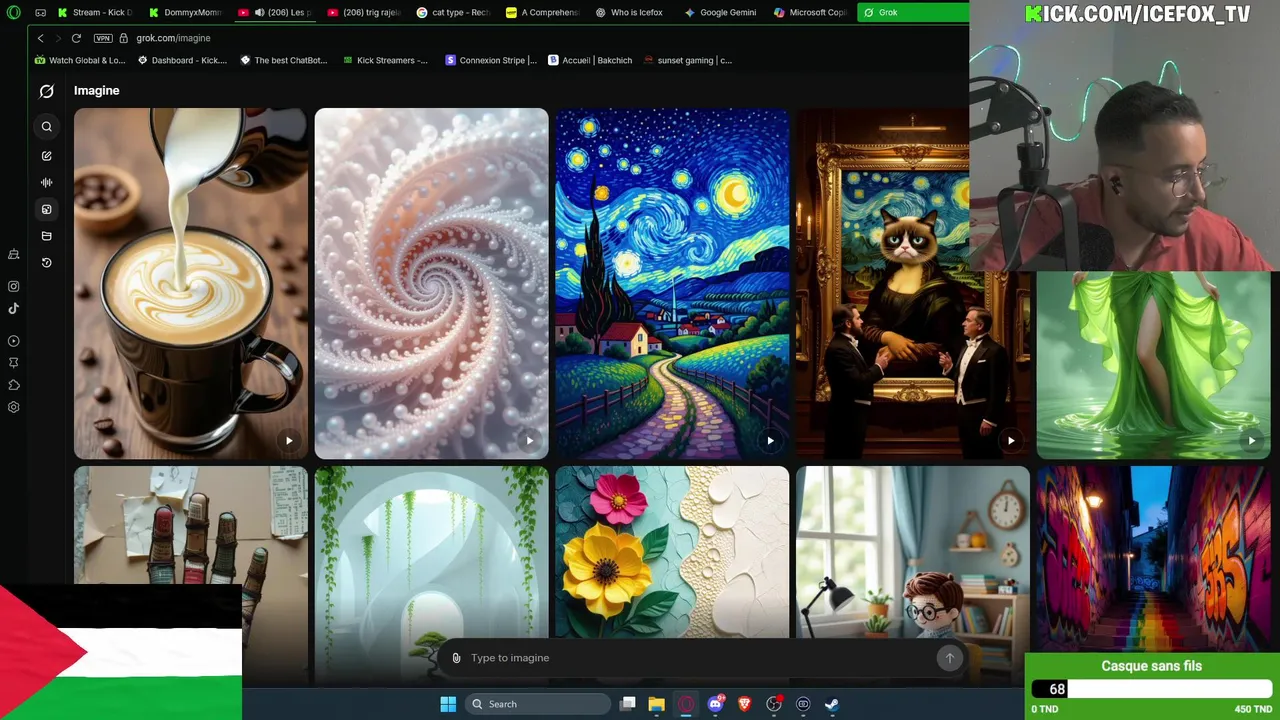1280x720 pixels.
Task: Open 'Watch Global & Lo...' bookmark
Action: [x=80, y=60]
